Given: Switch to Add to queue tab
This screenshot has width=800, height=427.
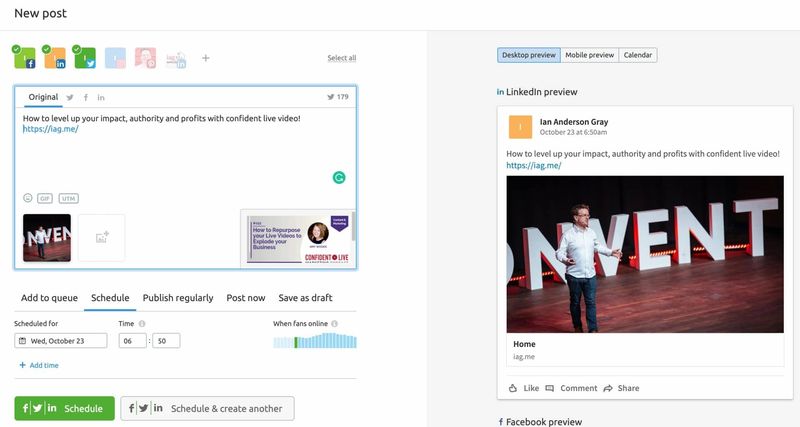Looking at the screenshot, I should coord(49,298).
